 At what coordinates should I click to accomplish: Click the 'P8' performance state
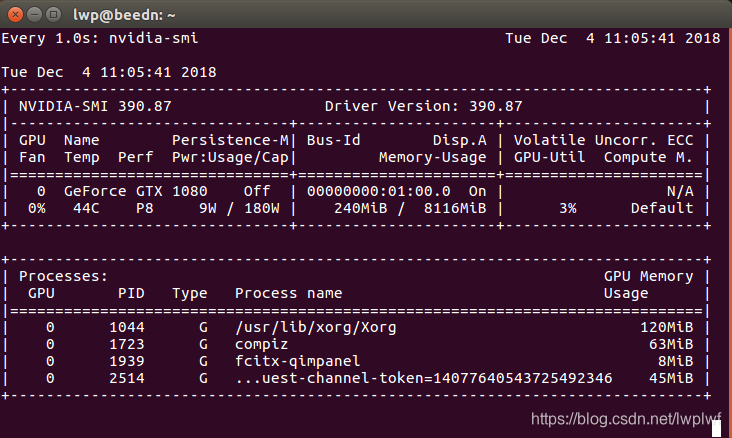tap(145, 208)
